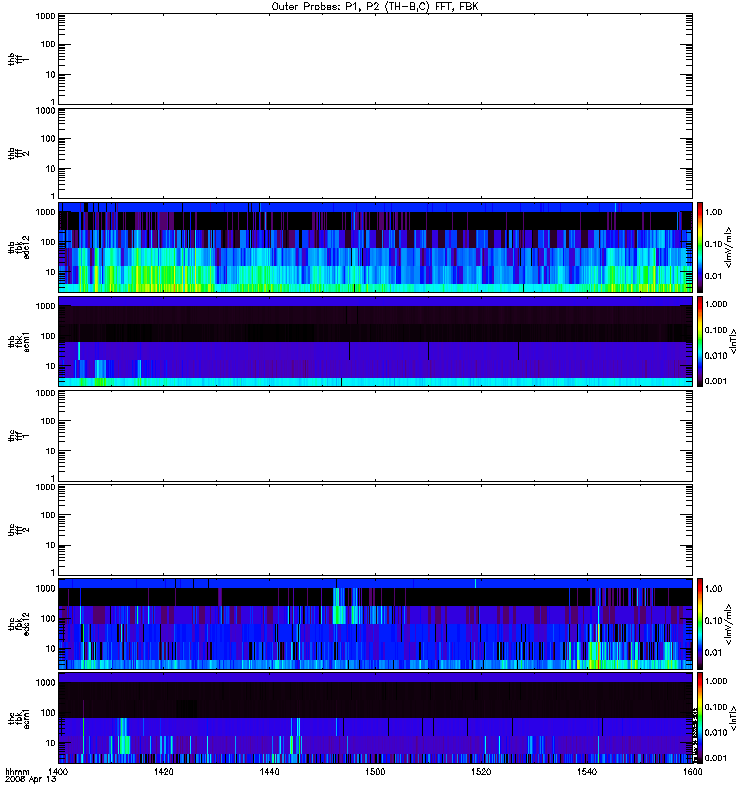Select the thb fbk scm1 nT color bar

click(700, 341)
